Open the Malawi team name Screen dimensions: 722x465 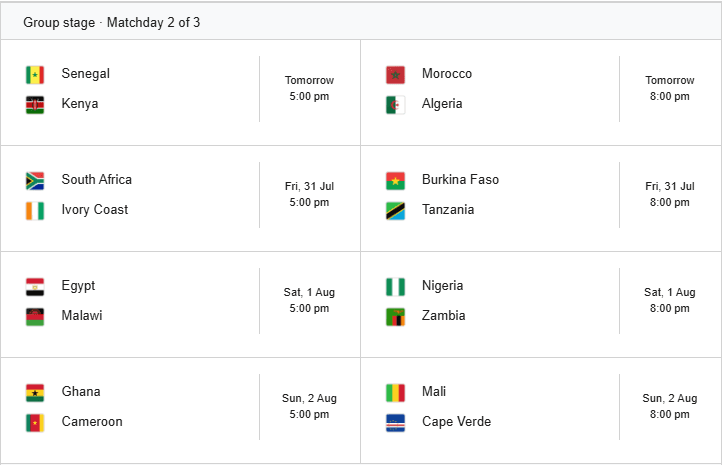tap(82, 315)
